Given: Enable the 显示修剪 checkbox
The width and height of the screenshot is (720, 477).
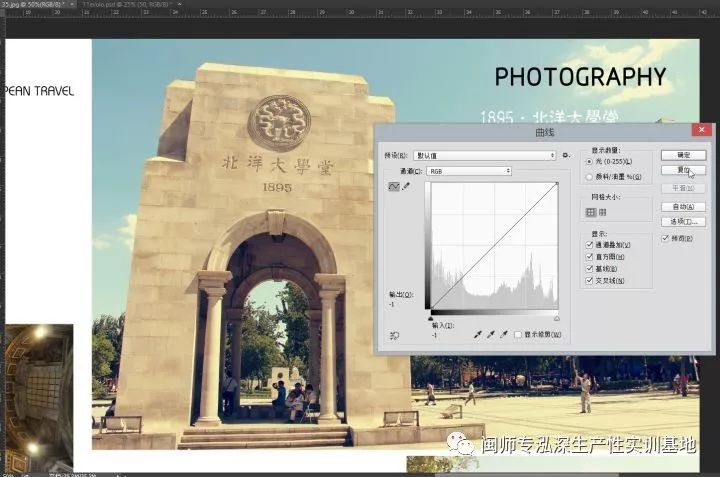Looking at the screenshot, I should [518, 335].
